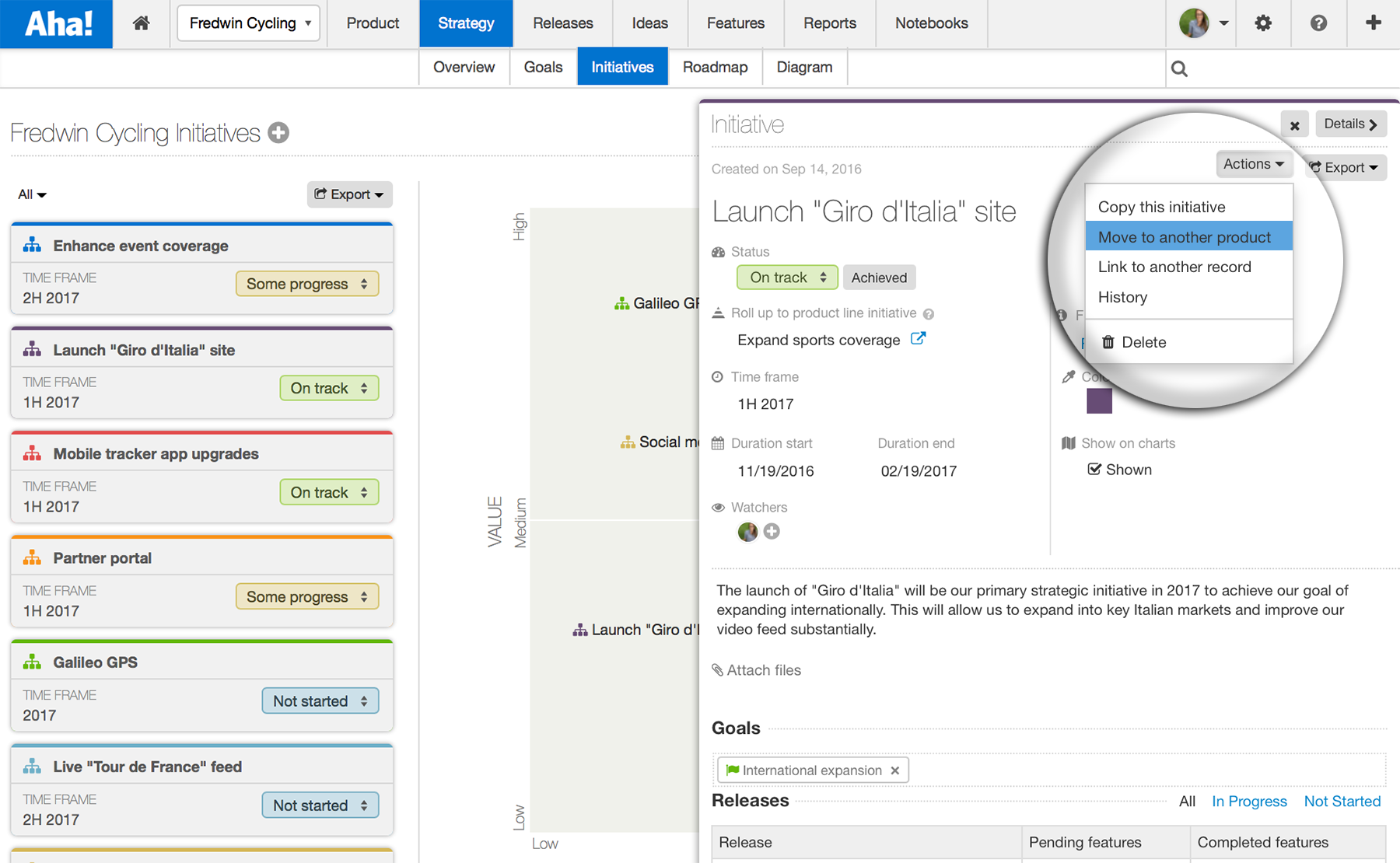
Task: Open the Fredwin Cycling product dropdown
Action: point(249,23)
